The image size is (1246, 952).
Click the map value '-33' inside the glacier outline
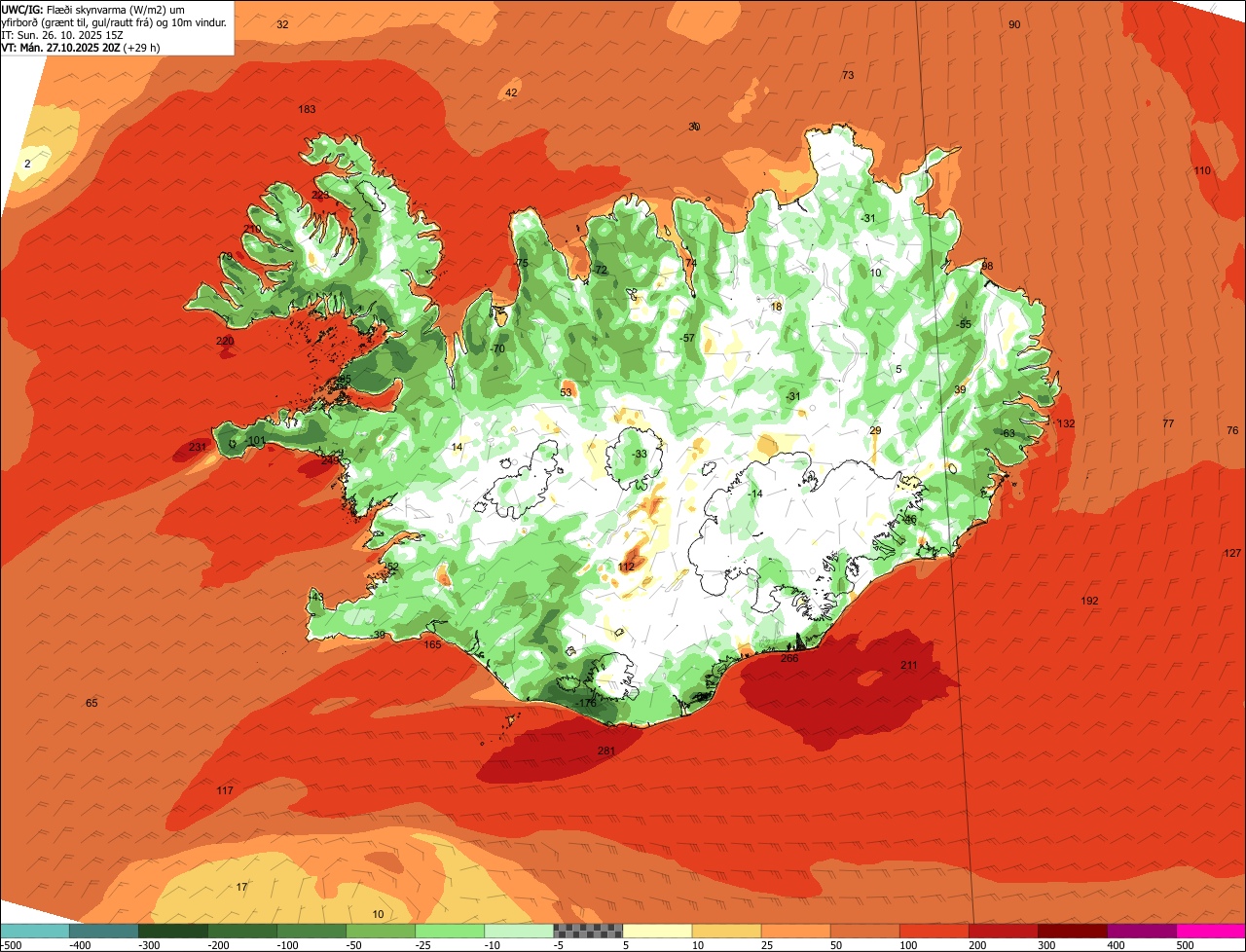click(x=640, y=455)
